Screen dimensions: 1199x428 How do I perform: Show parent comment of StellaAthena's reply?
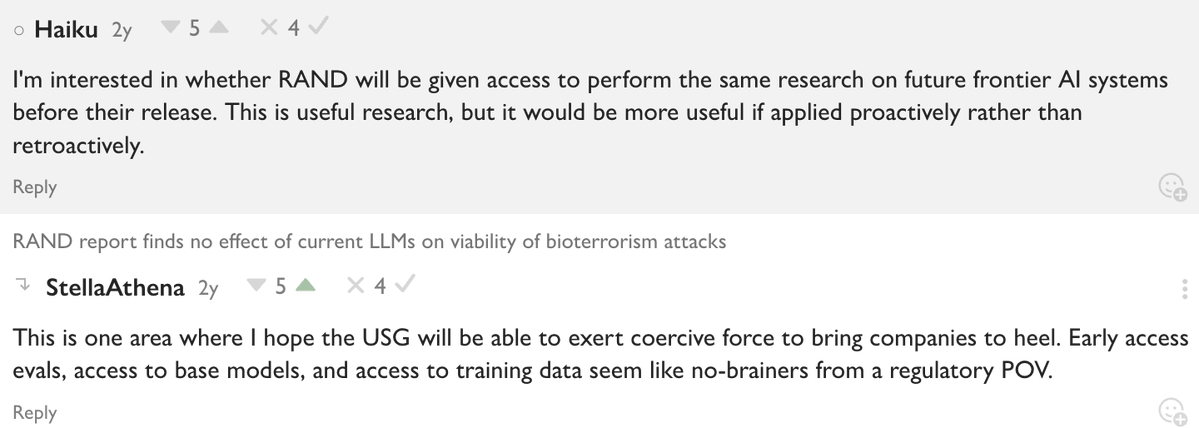coord(23,288)
